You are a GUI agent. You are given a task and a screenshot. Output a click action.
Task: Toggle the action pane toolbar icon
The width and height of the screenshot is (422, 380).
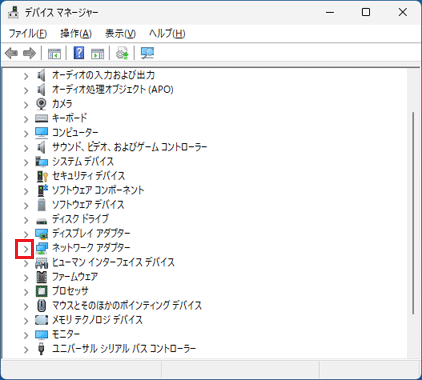pos(98,53)
